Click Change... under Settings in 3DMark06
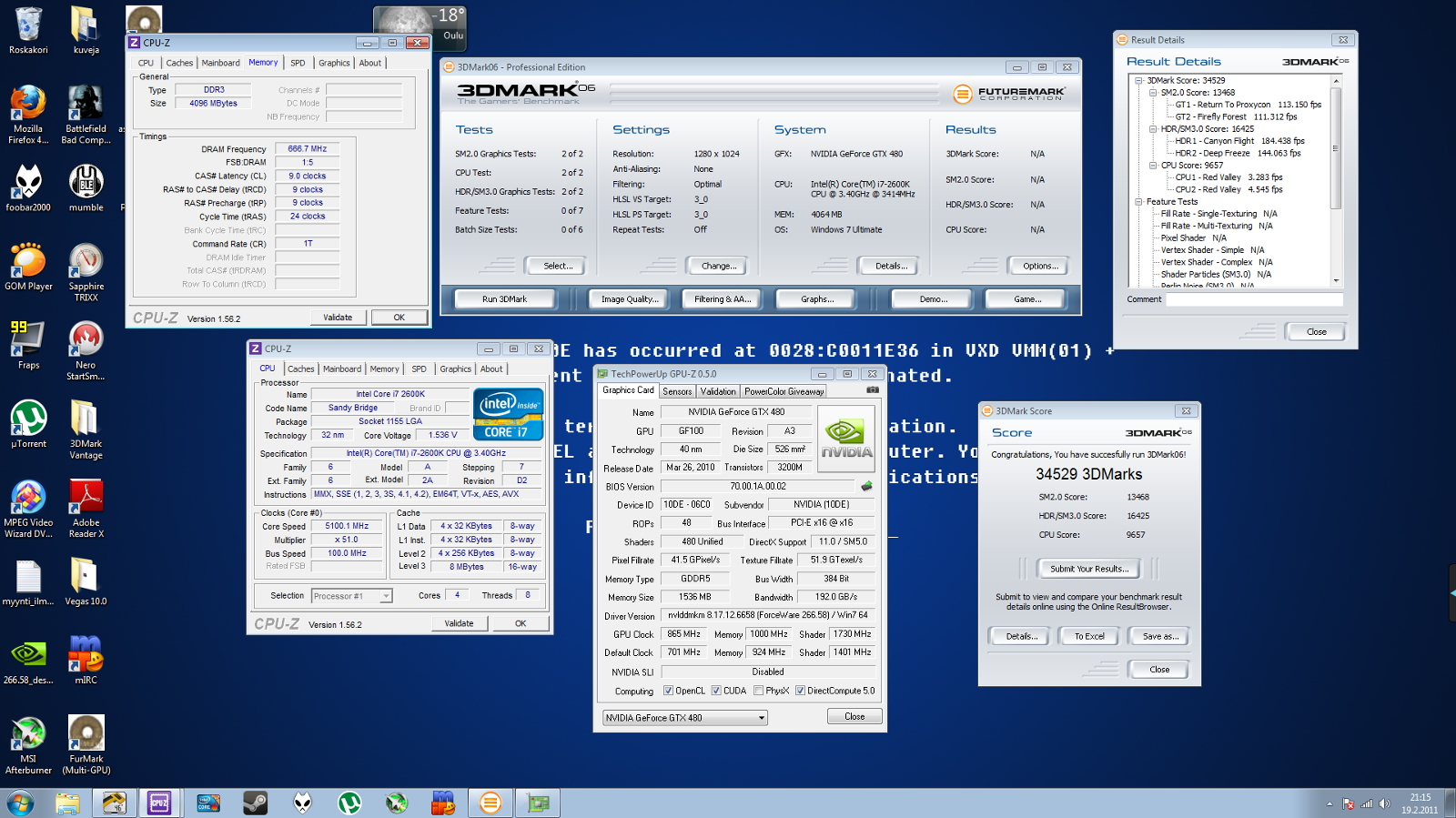This screenshot has height=818, width=1456. (x=719, y=266)
